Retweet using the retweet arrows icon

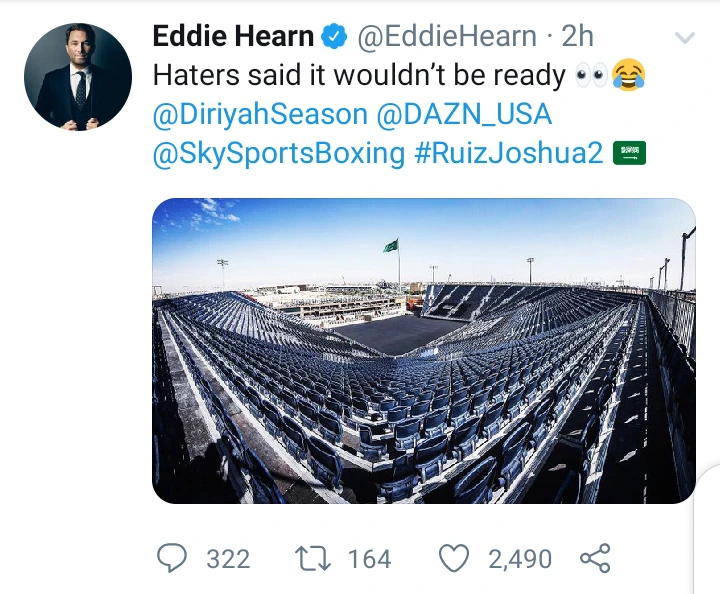312,559
